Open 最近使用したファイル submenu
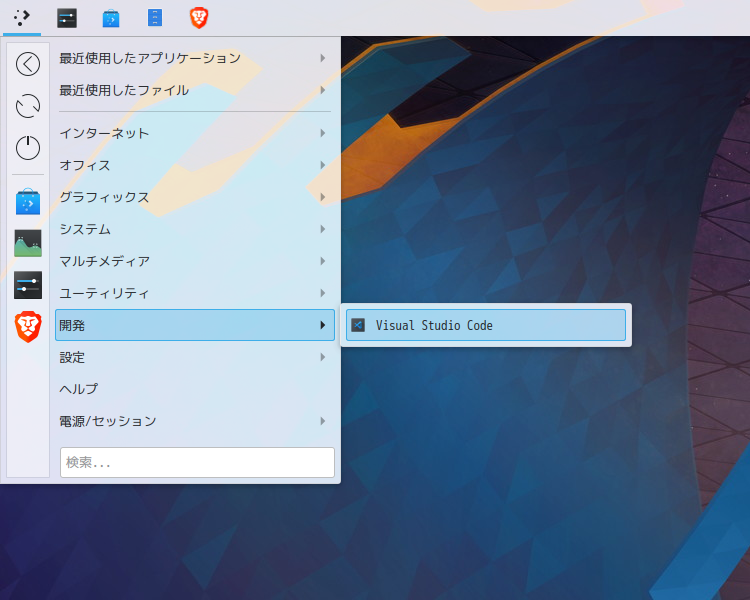750x600 pixels. (x=195, y=90)
